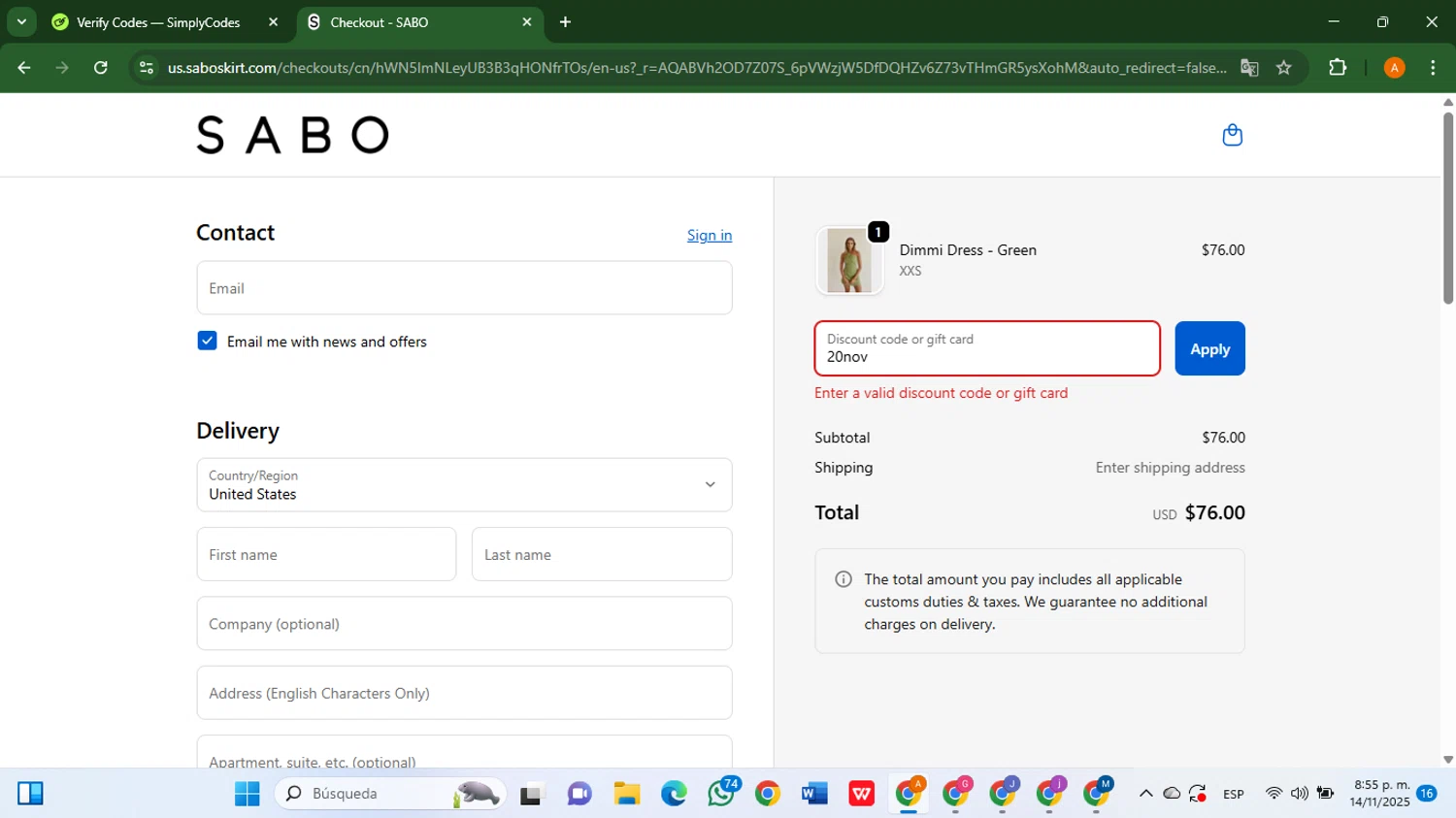Image resolution: width=1456 pixels, height=818 pixels.
Task: Open the Chrome three-dot menu
Action: click(1433, 68)
